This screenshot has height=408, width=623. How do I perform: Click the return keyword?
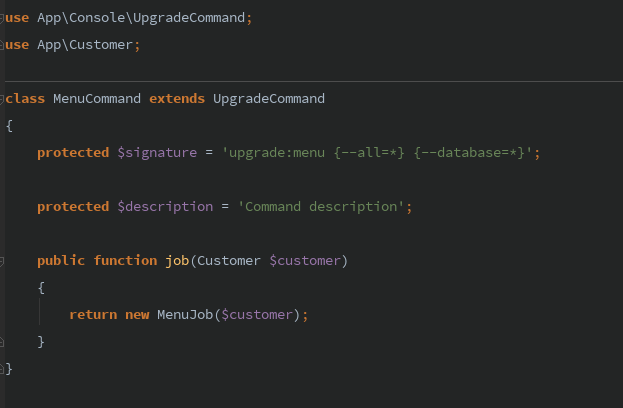pos(93,315)
